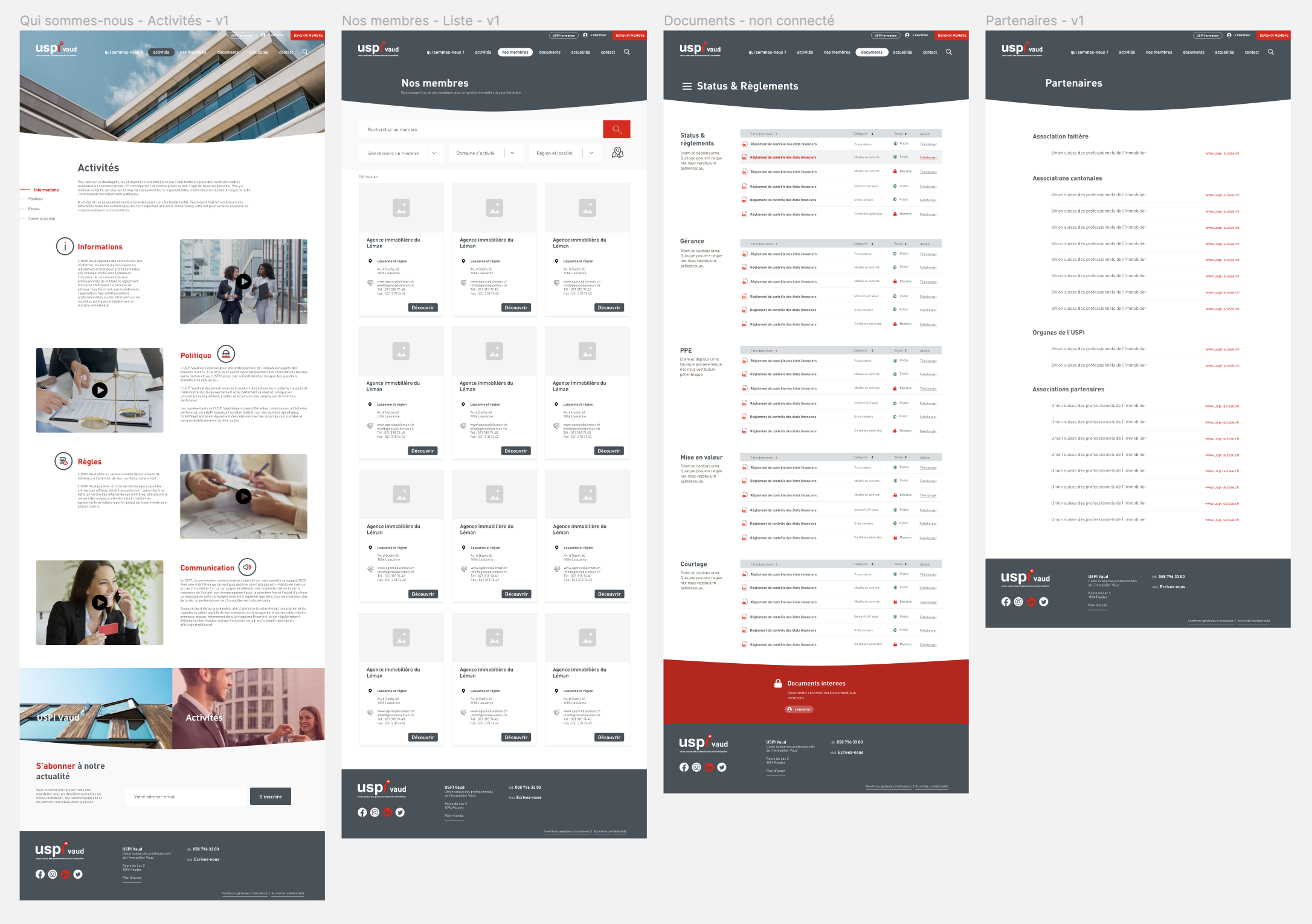Expand the Région et localité dropdown

tap(565, 153)
